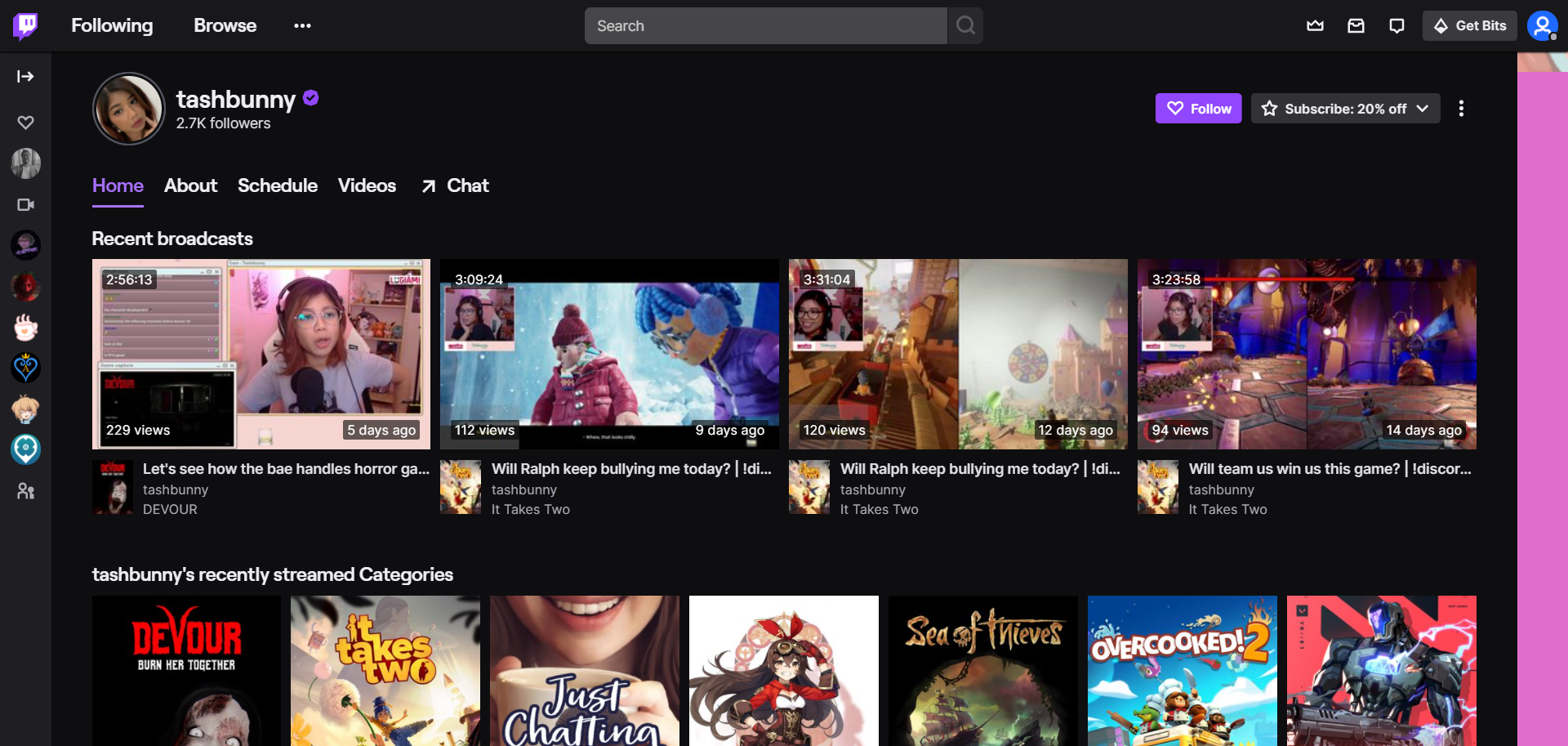Switch to the Videos tab
The image size is (1568, 746).
click(367, 186)
